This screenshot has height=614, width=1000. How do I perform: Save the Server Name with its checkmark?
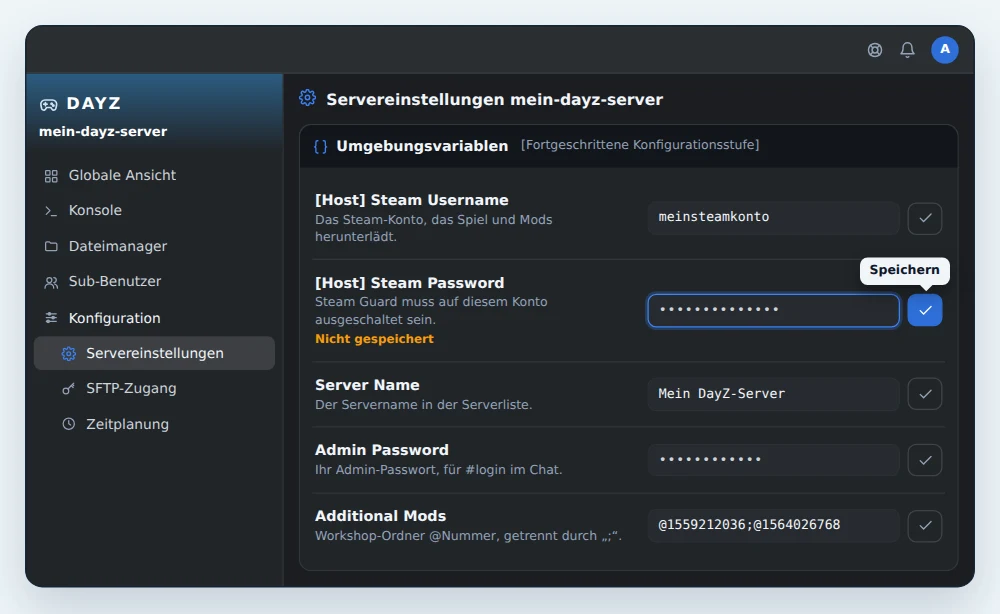925,394
